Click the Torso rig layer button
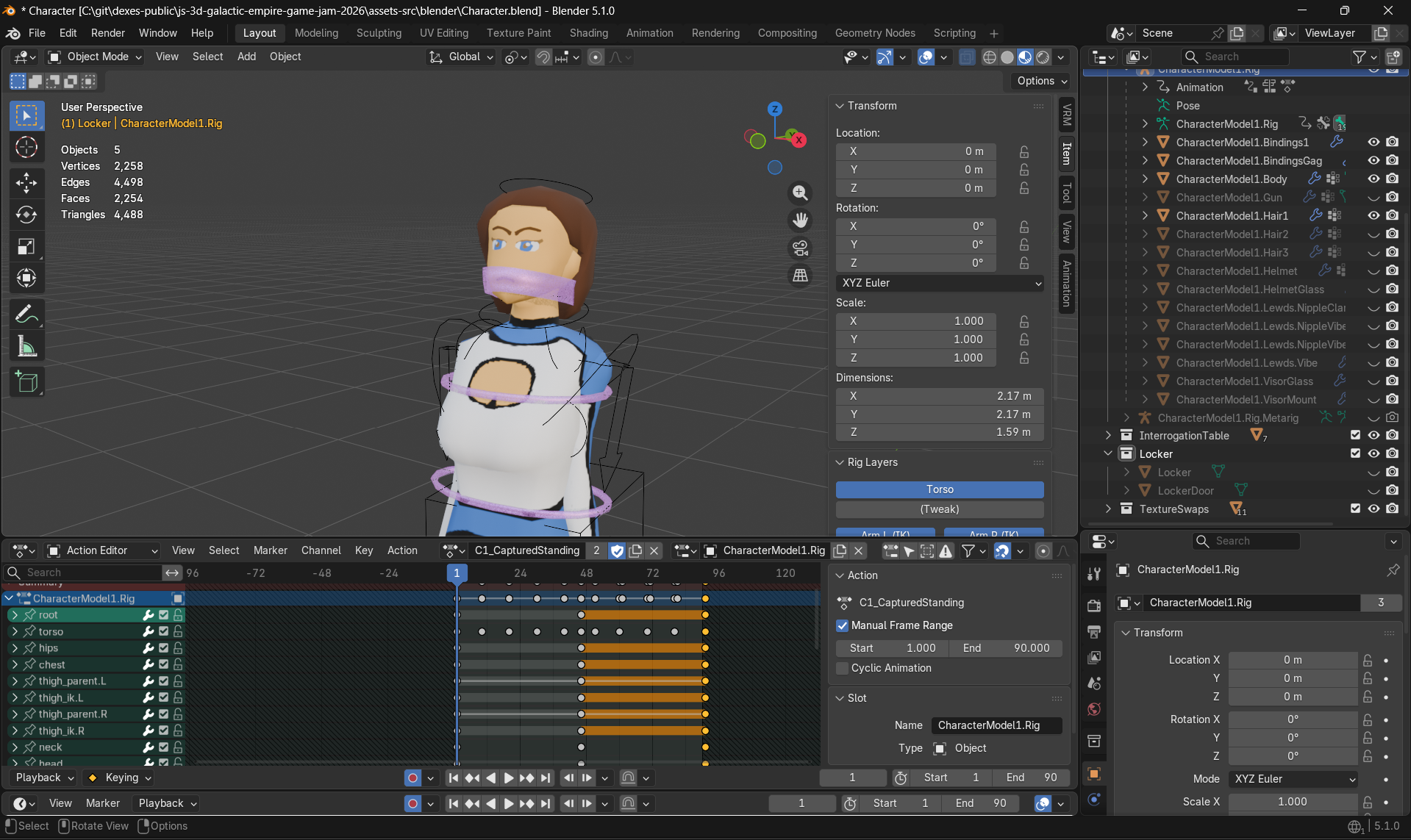1411x840 pixels. [x=939, y=489]
